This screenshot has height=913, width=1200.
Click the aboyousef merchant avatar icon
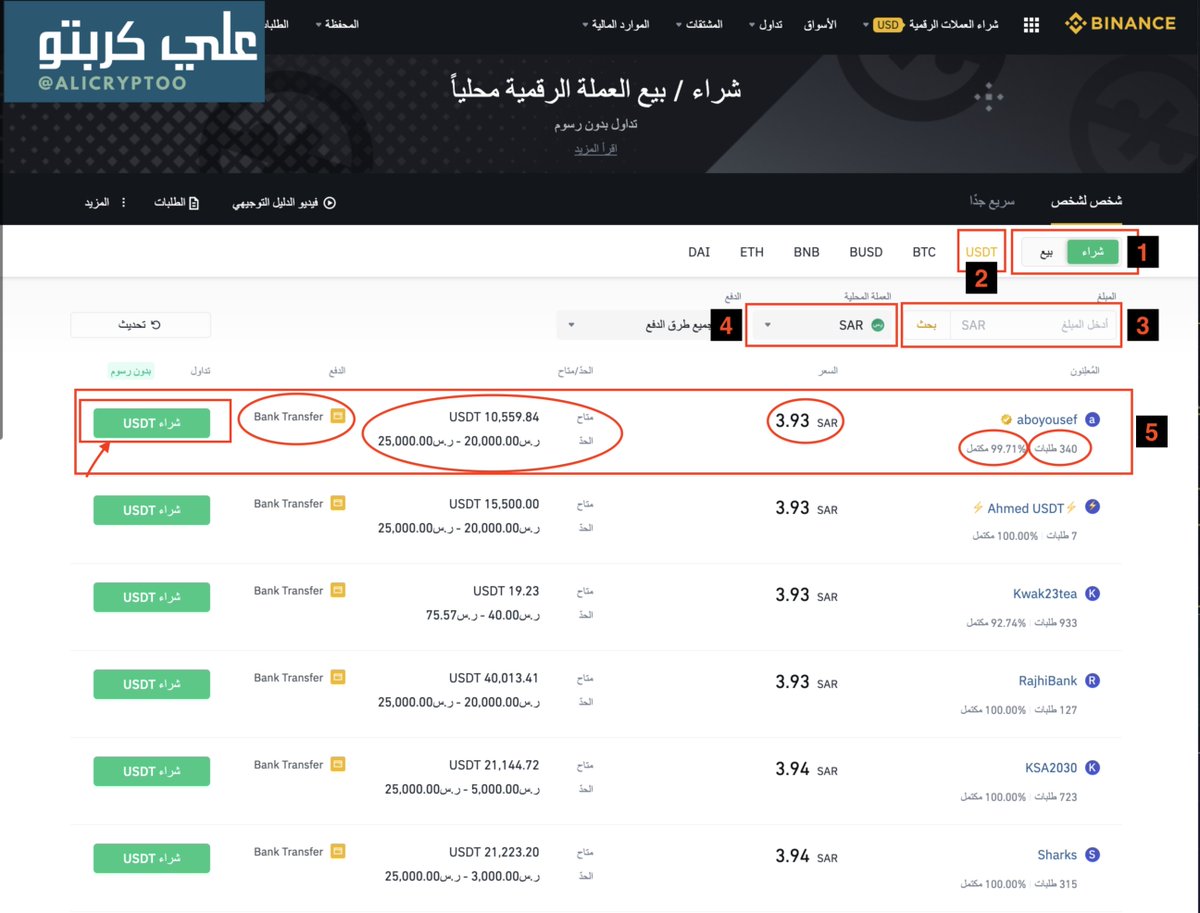click(1092, 420)
